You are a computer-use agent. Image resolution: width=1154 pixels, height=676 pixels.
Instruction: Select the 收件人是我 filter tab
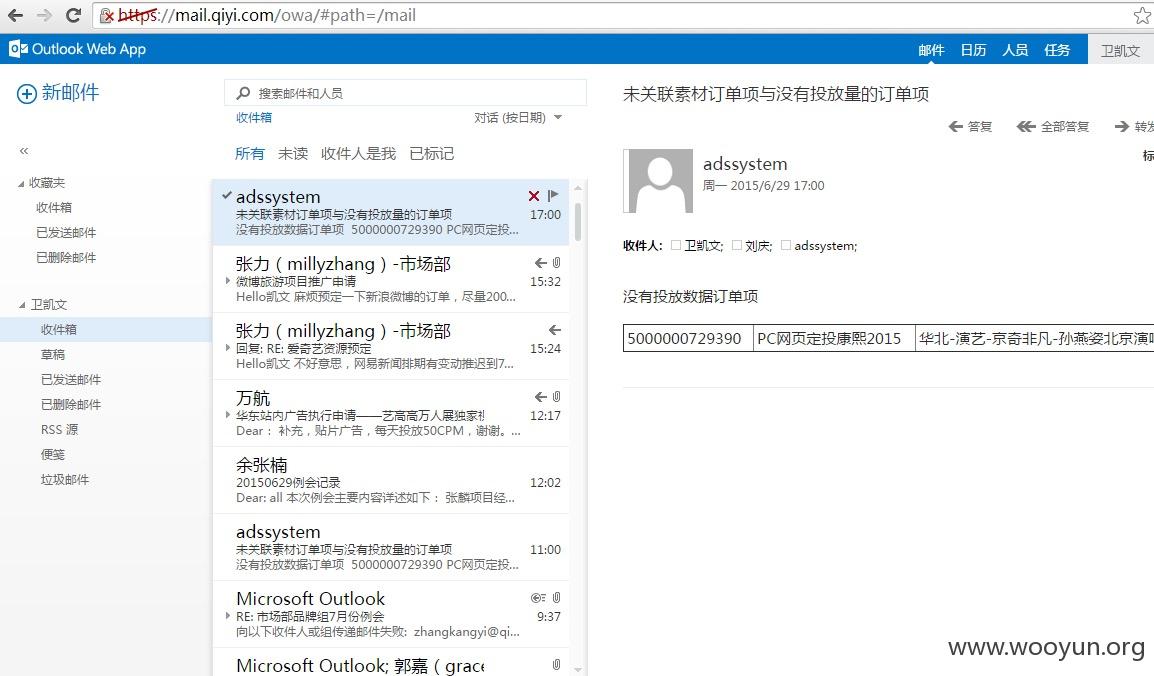pyautogui.click(x=358, y=153)
